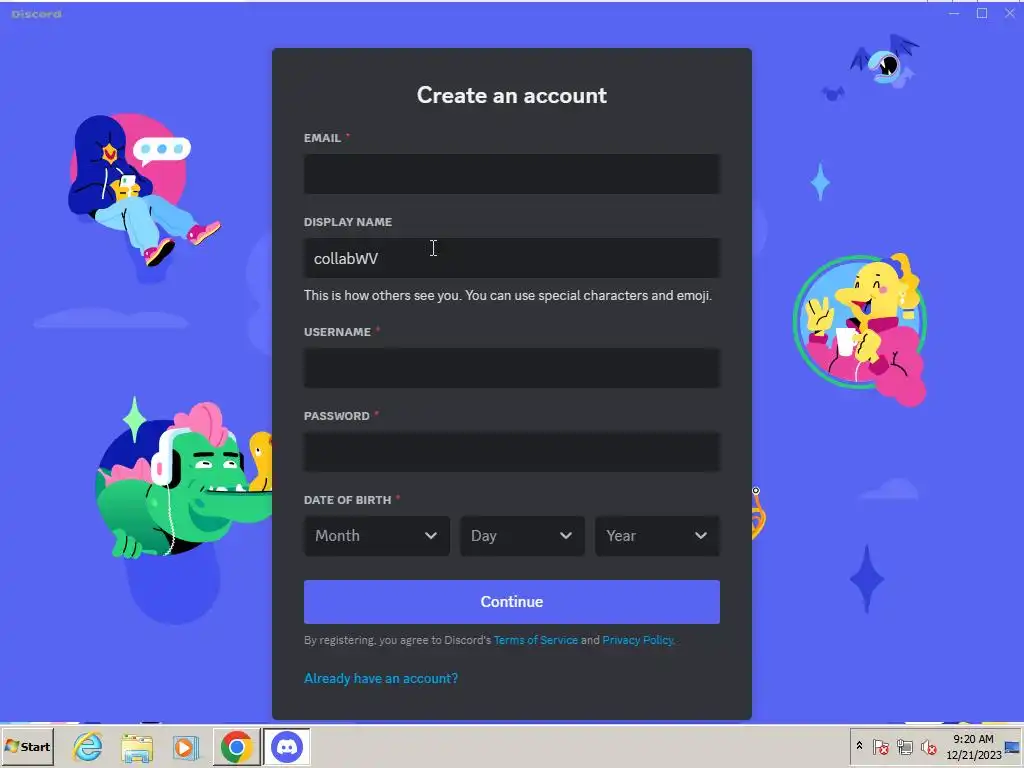Image resolution: width=1024 pixels, height=768 pixels.
Task: Show hidden system tray icons arrow
Action: coord(859,746)
